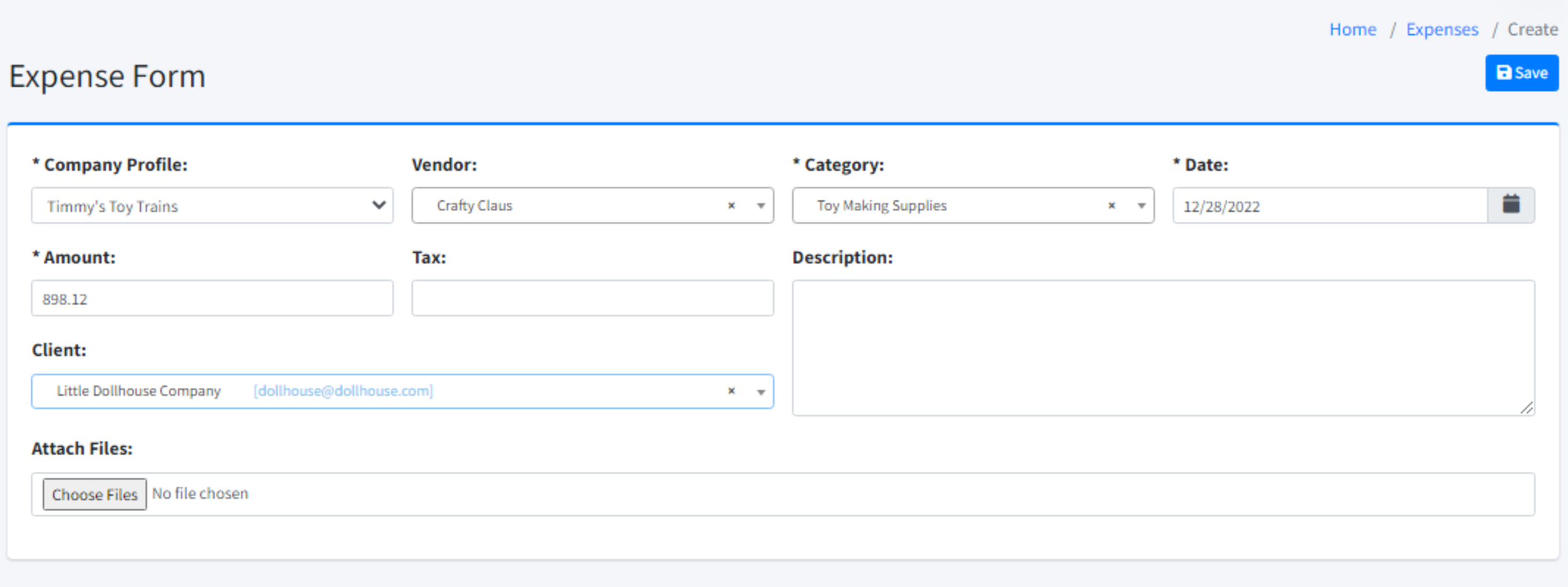Expand the Vendor dropdown arrow
Viewport: 1568px width, 587px height.
click(x=761, y=206)
